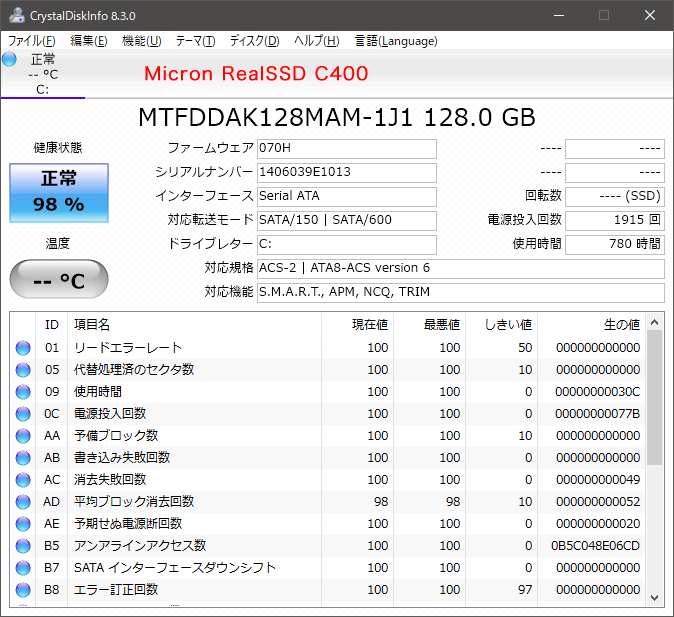This screenshot has width=674, height=617.
Task: Click status orb for リードエラーレート row
Action: click(x=23, y=348)
